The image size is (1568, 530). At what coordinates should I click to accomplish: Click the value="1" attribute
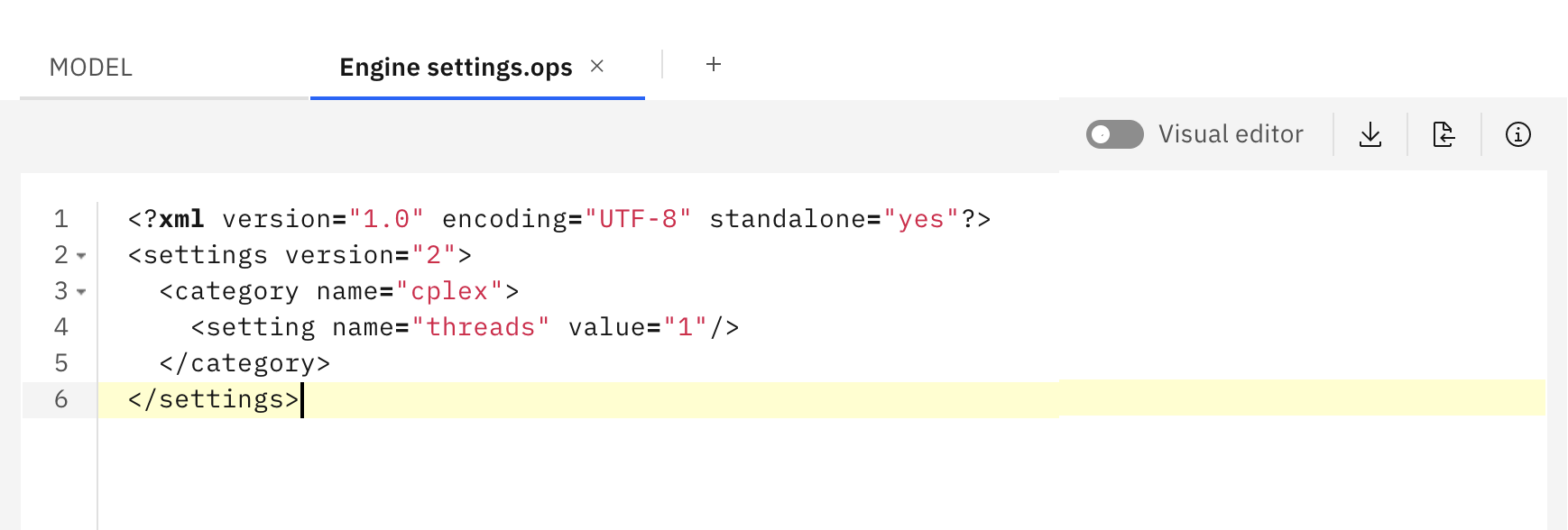point(638,327)
